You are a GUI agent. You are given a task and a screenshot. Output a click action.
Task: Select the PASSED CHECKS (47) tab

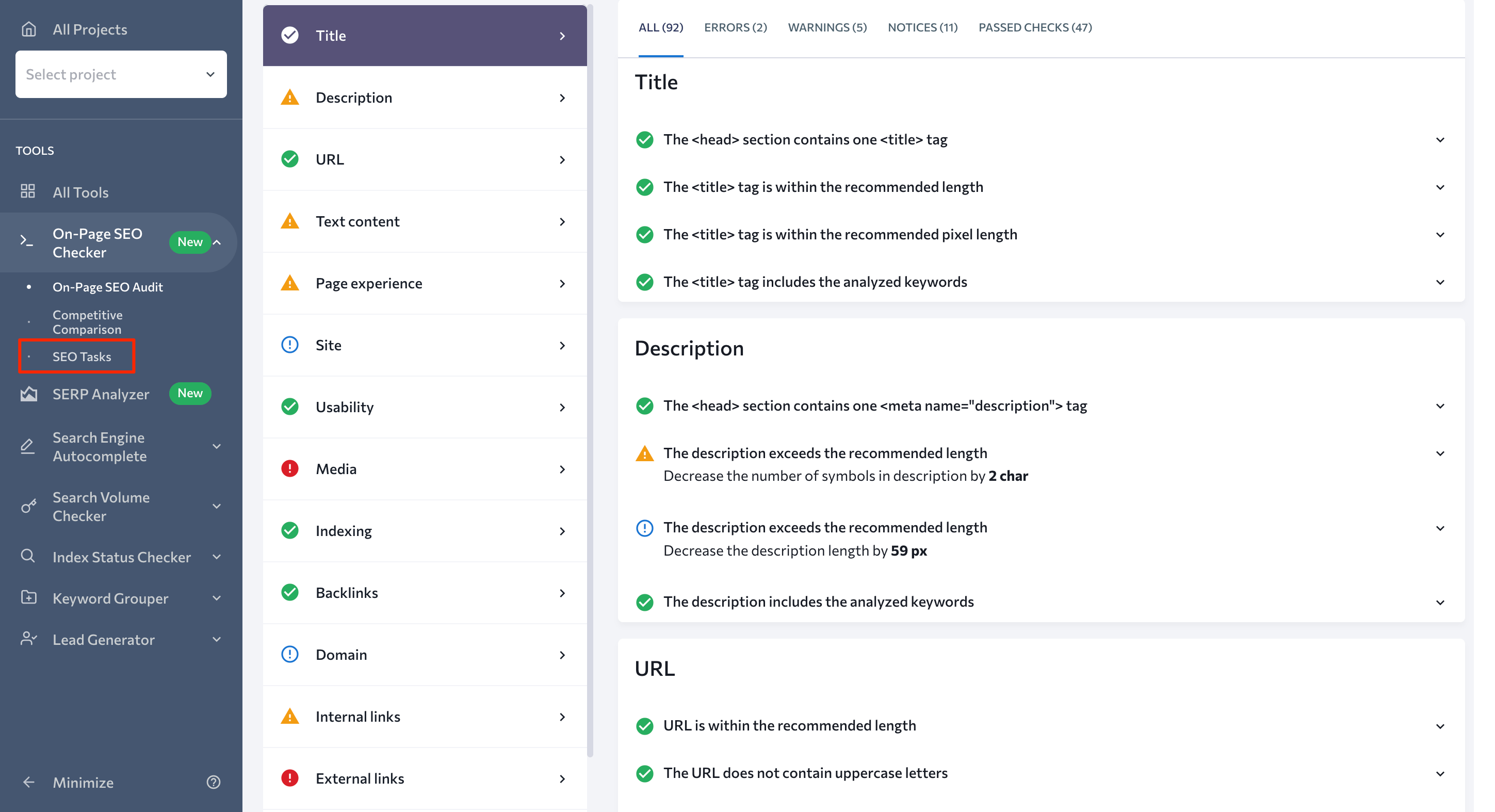point(1035,27)
